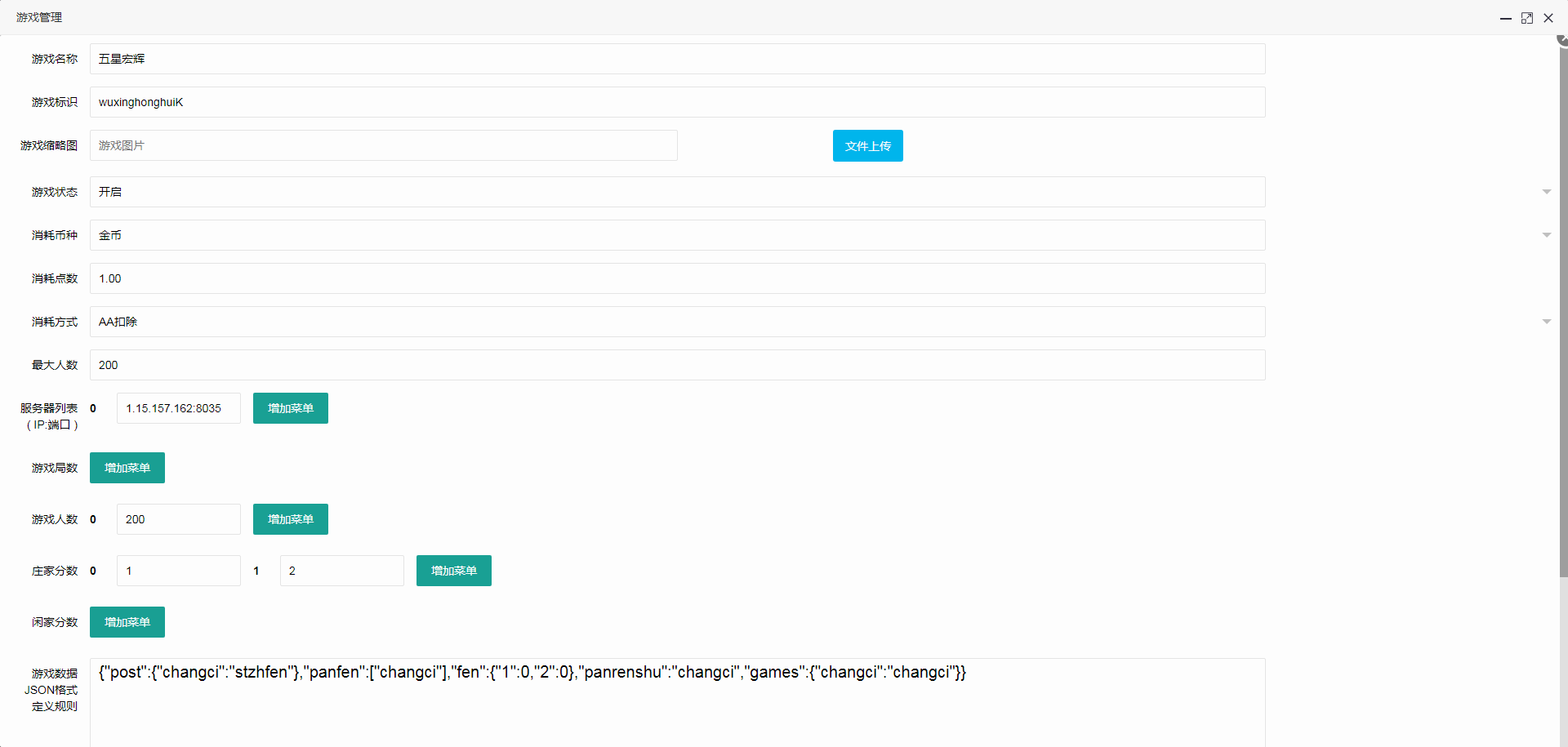This screenshot has width=1568, height=747.
Task: Minimize the 游戏管理 dialog window
Action: click(x=1505, y=18)
